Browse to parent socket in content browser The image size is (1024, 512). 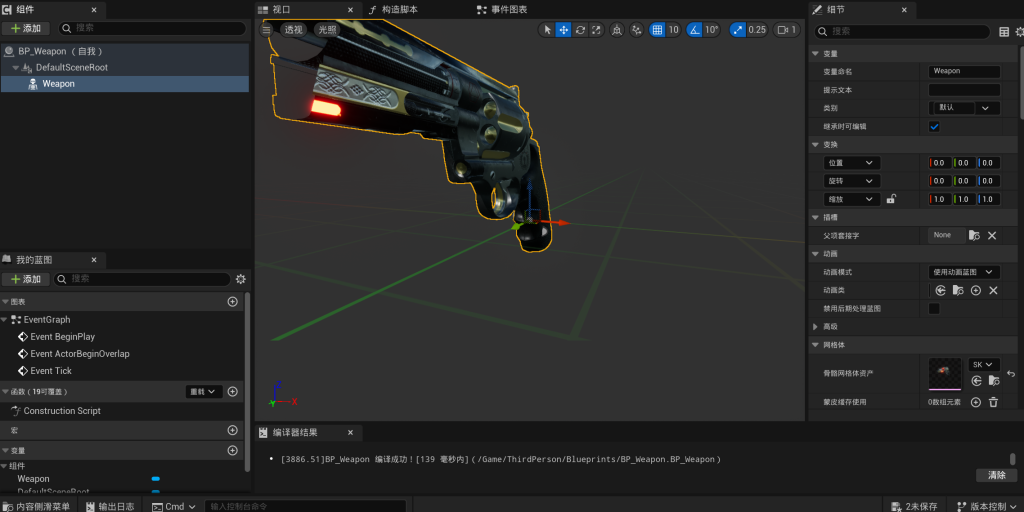pos(974,235)
